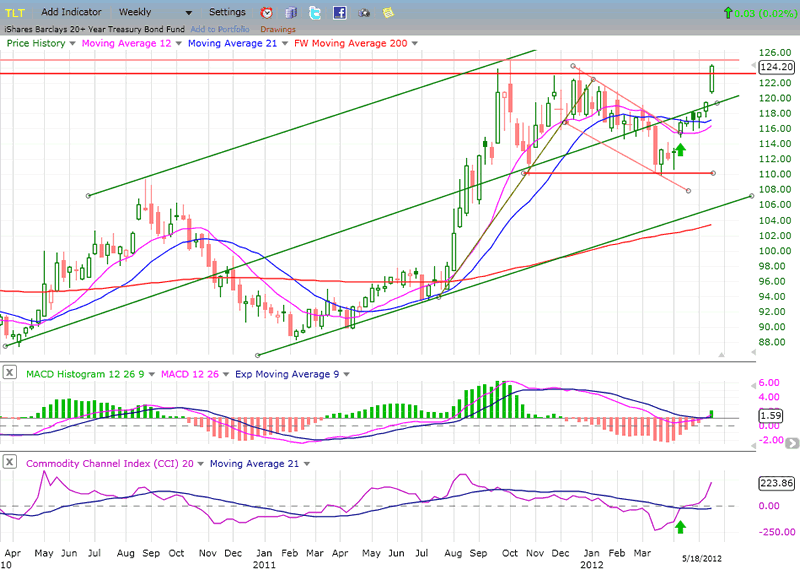The height and width of the screenshot is (569, 800).
Task: Share chart via Twitter icon
Action: tap(315, 13)
